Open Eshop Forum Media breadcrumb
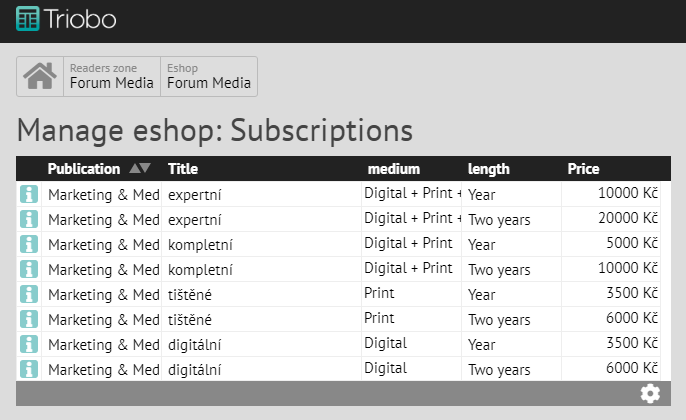 click(x=208, y=76)
